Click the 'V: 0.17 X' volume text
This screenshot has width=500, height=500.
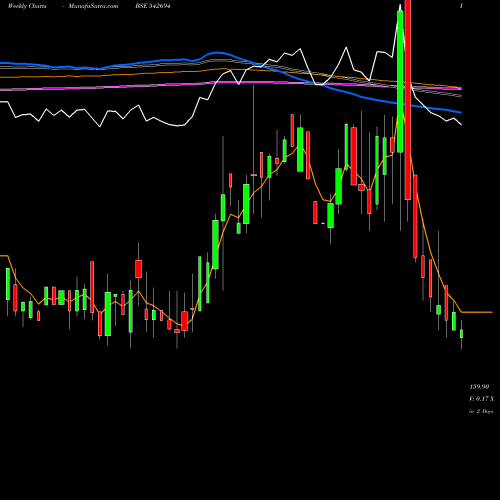point(481,399)
